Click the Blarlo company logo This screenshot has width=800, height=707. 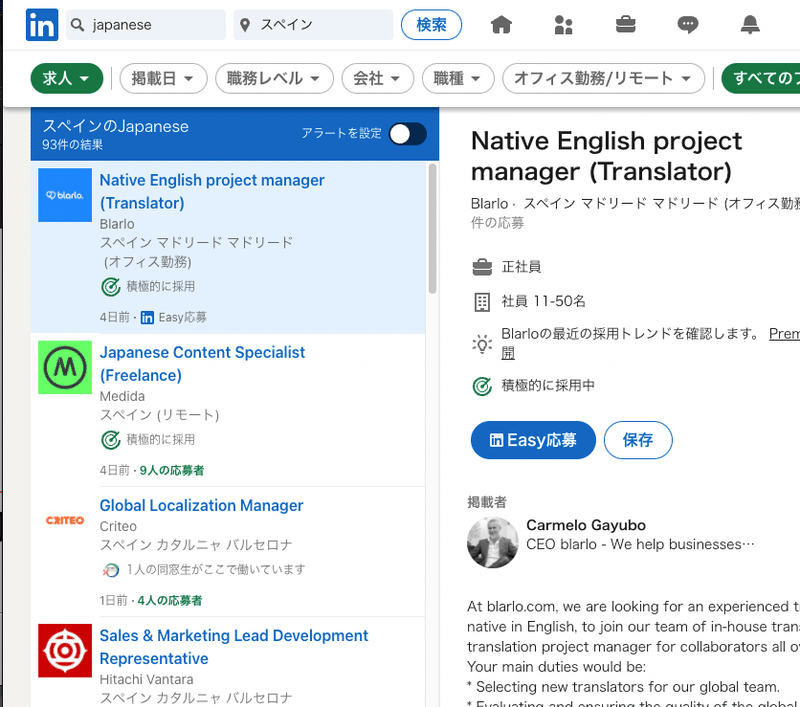[65, 195]
